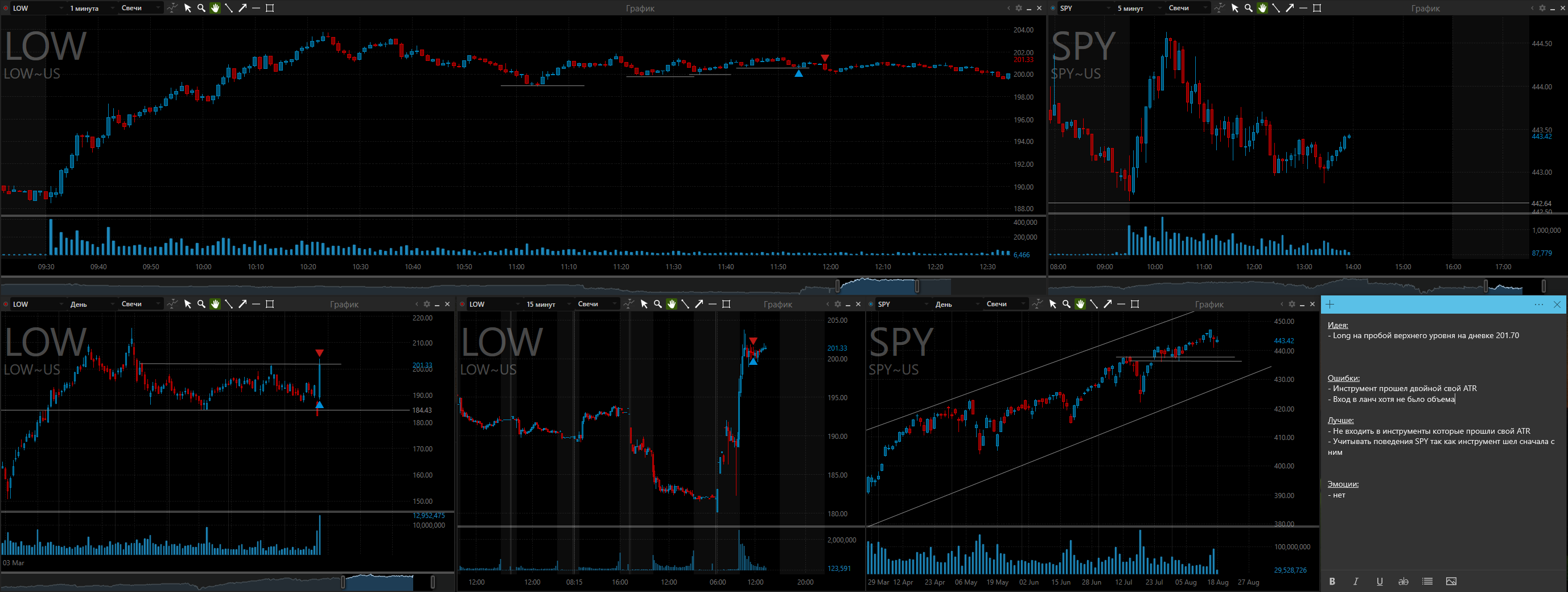The height and width of the screenshot is (592, 1568).
Task: Open SPY symbol dropdown in 5 минут chart
Action: 1085,8
